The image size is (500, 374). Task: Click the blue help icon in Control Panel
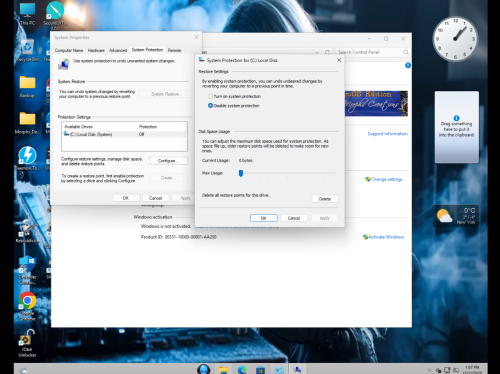point(408,65)
